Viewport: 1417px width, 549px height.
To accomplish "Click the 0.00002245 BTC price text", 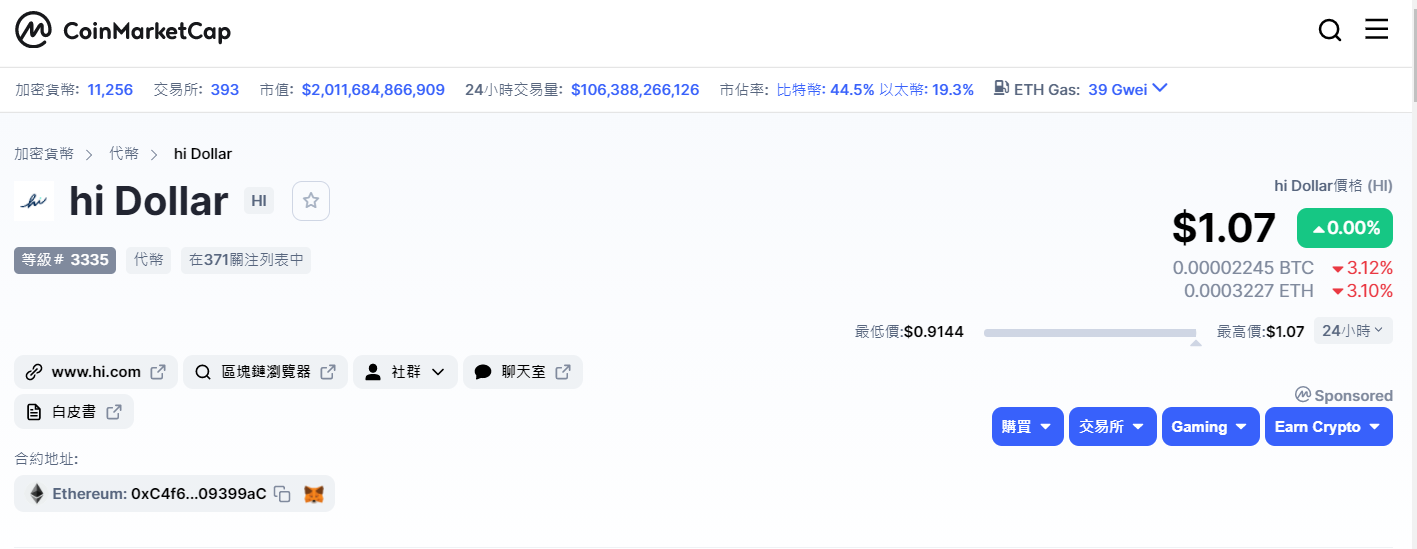I will tap(1243, 268).
